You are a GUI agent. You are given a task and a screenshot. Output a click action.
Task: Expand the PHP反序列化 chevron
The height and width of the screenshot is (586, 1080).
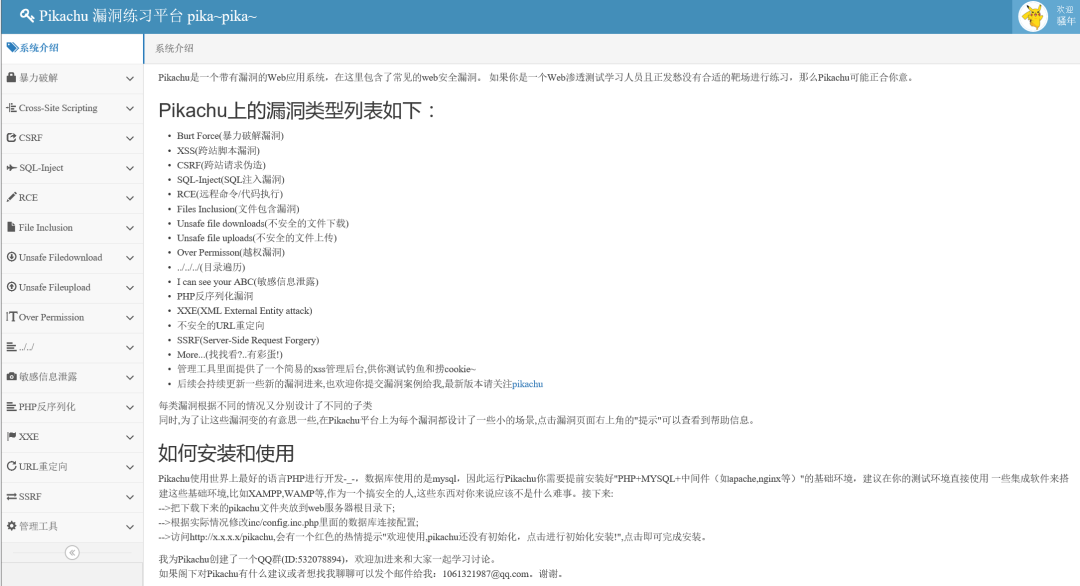tap(129, 408)
